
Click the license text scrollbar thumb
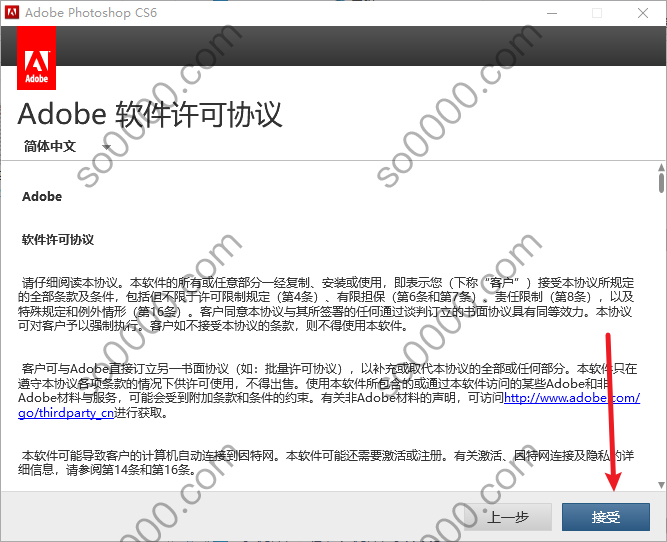pos(661,183)
